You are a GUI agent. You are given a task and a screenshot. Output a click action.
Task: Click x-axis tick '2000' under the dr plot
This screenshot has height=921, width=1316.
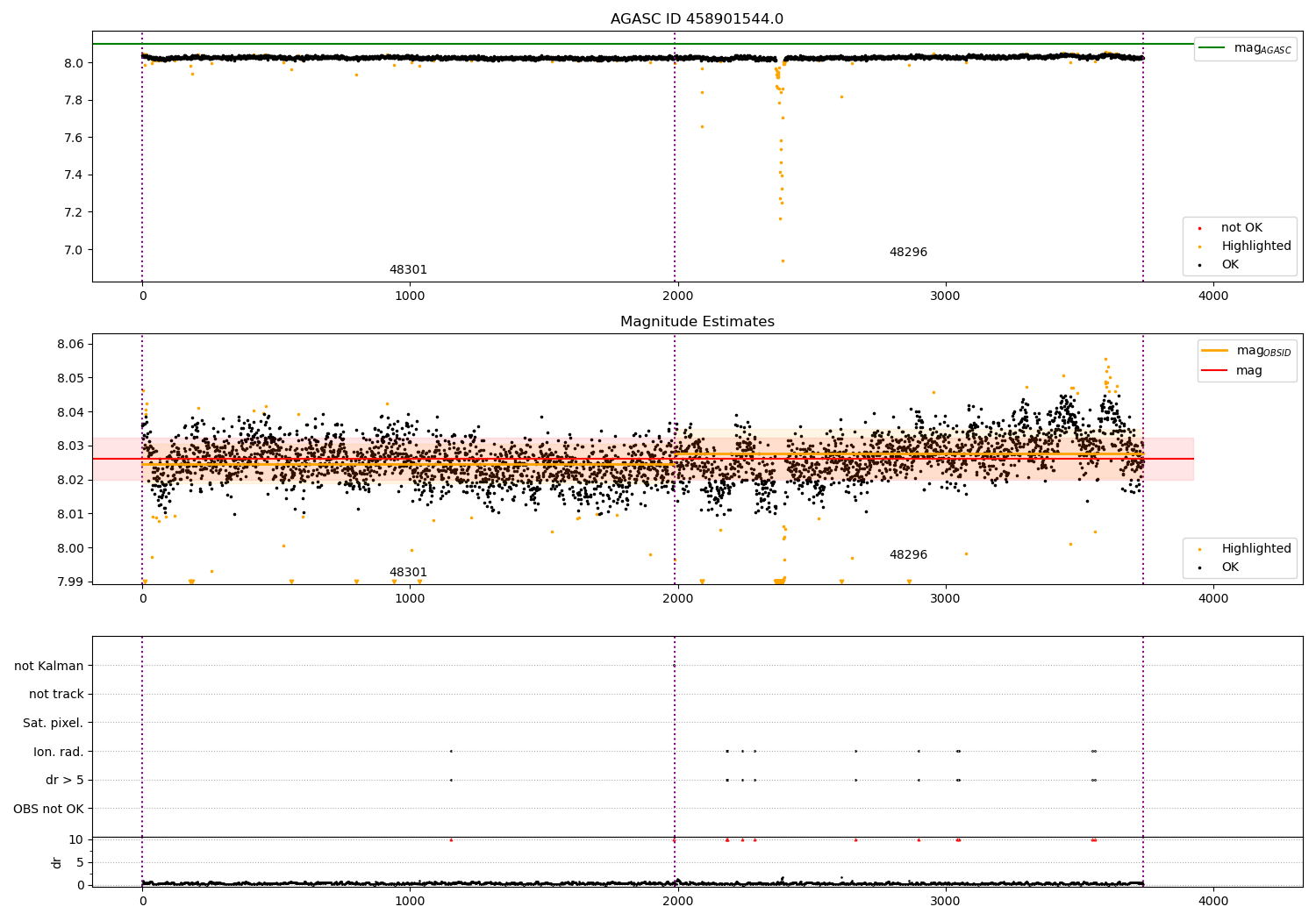[677, 902]
